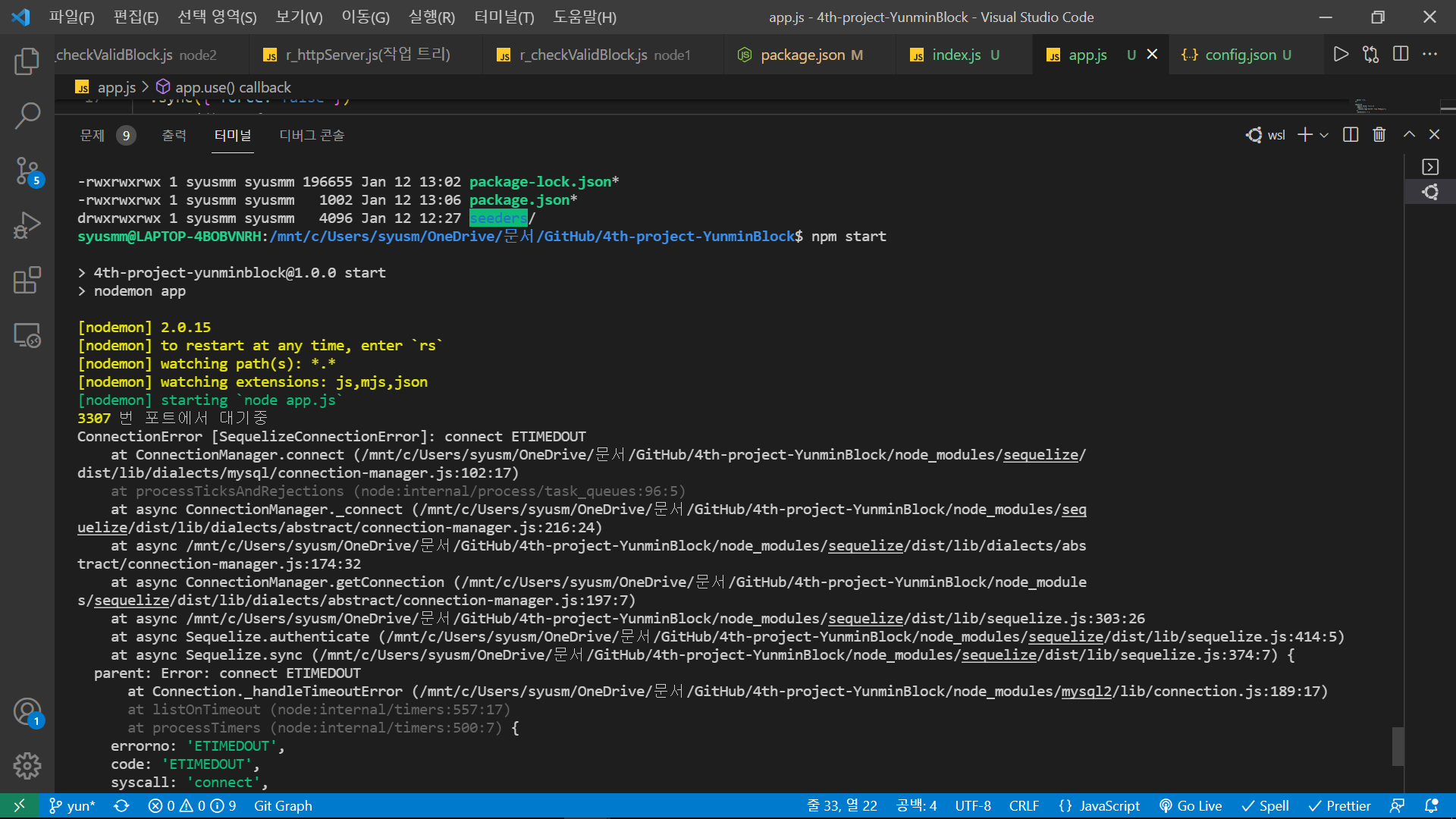Screen dimensions: 1456x819
Task: Toggle Go Live server in status bar
Action: (1191, 806)
